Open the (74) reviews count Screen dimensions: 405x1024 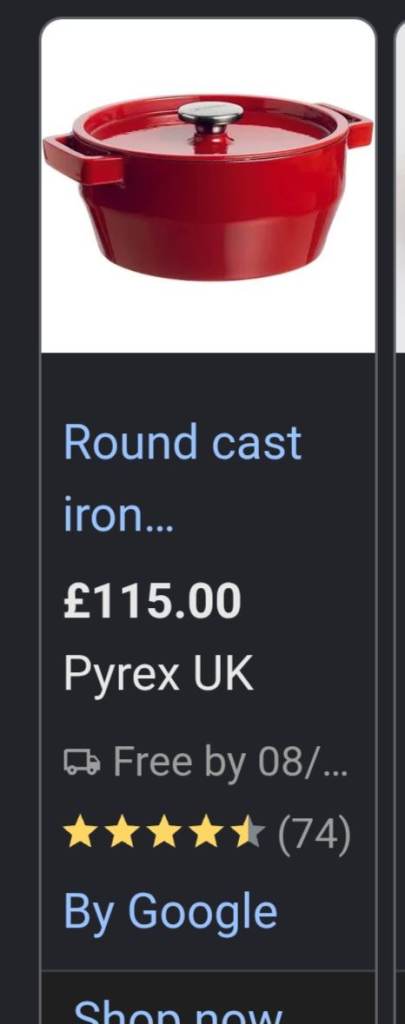pos(314,835)
